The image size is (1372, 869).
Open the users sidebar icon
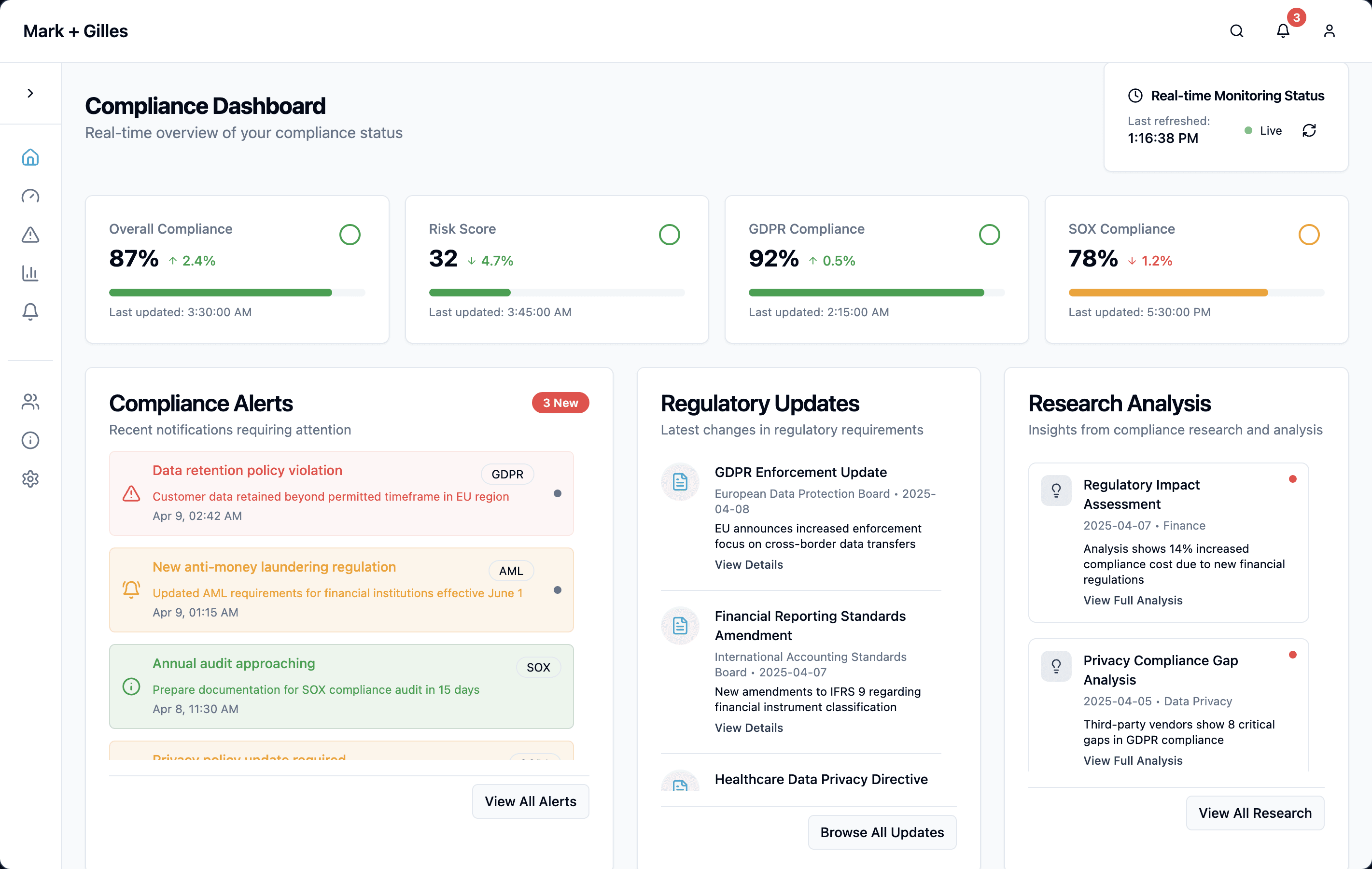pos(30,402)
